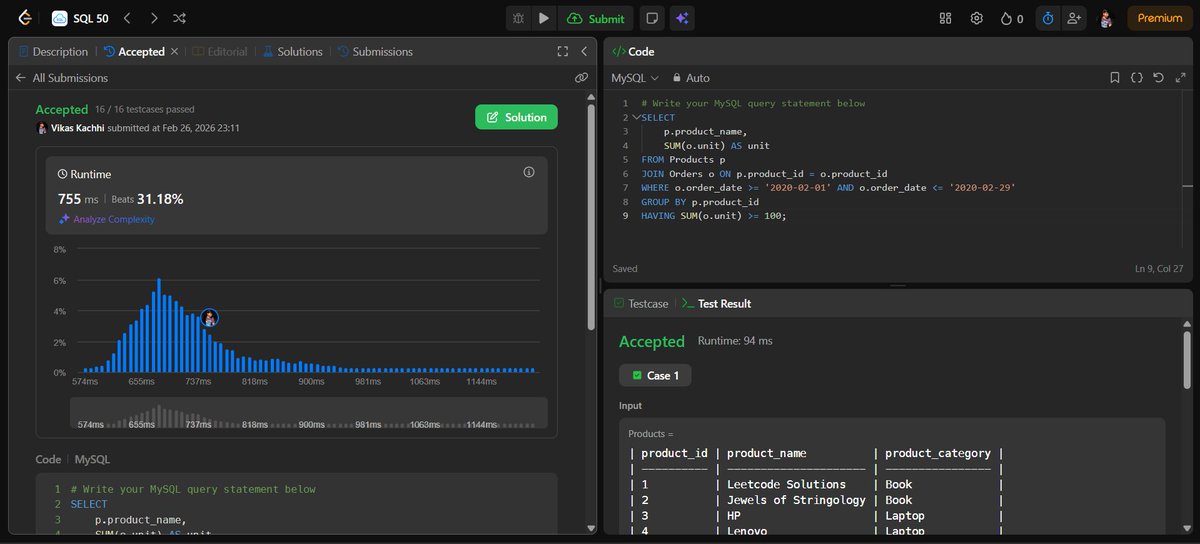
Task: Click the green Solution button
Action: (x=516, y=117)
